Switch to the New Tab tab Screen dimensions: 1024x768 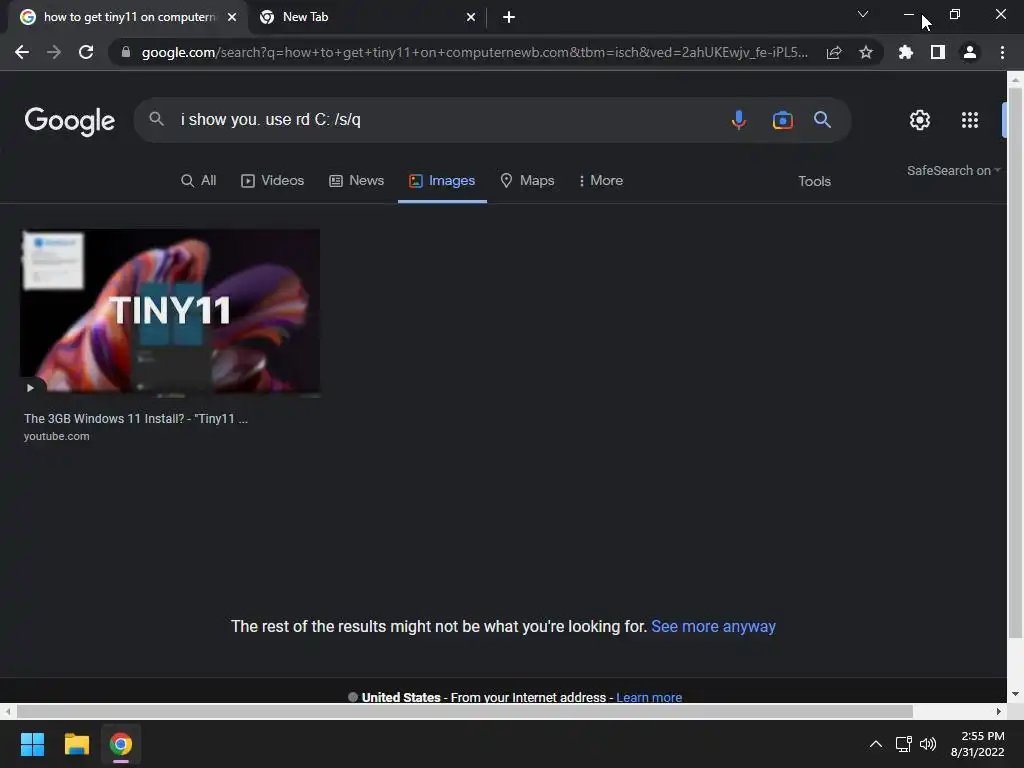pyautogui.click(x=368, y=17)
